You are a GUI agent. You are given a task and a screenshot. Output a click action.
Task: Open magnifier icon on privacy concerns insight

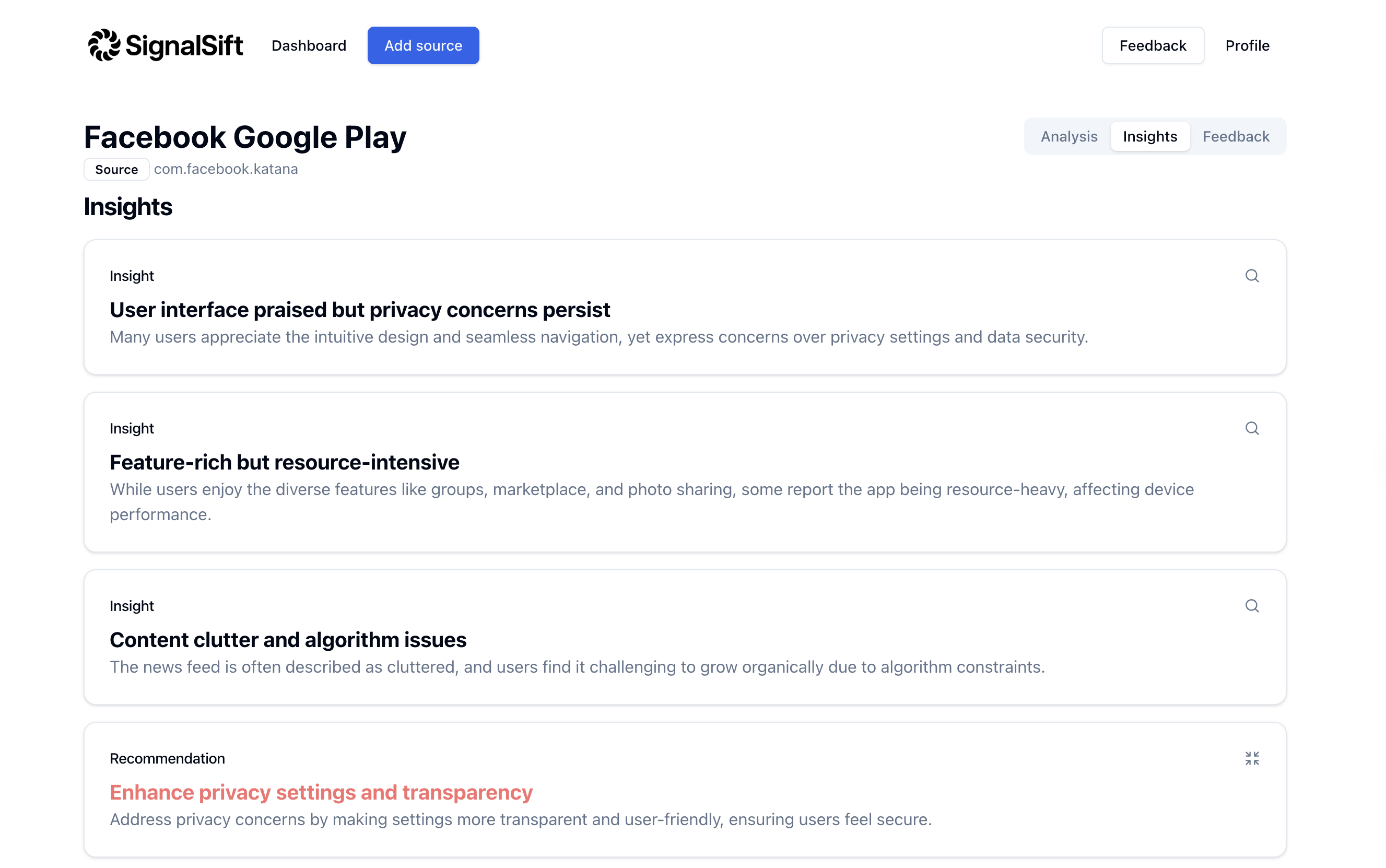pyautogui.click(x=1252, y=276)
